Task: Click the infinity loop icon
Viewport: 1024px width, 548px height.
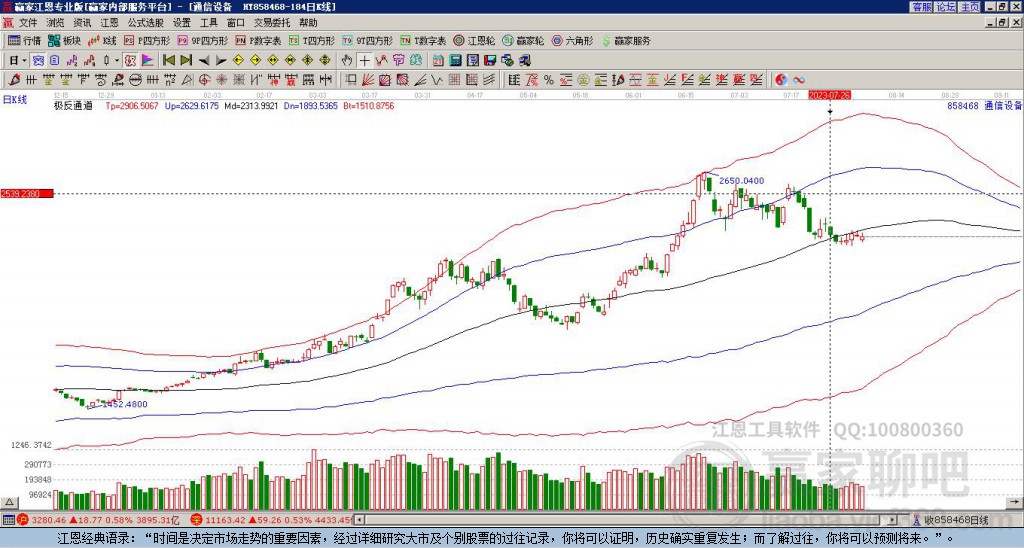Action: pos(799,80)
